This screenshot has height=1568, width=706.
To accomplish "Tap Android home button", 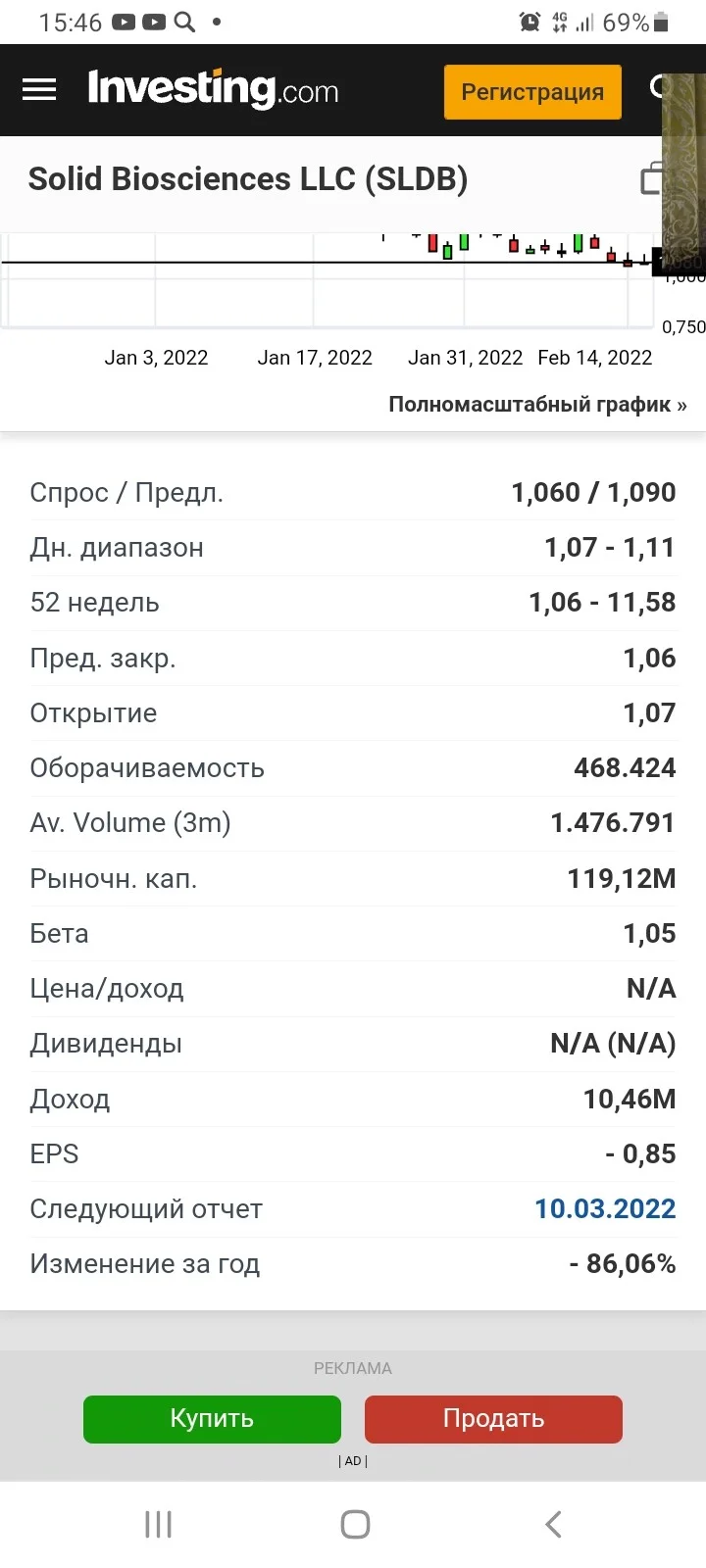I will (x=355, y=1524).
